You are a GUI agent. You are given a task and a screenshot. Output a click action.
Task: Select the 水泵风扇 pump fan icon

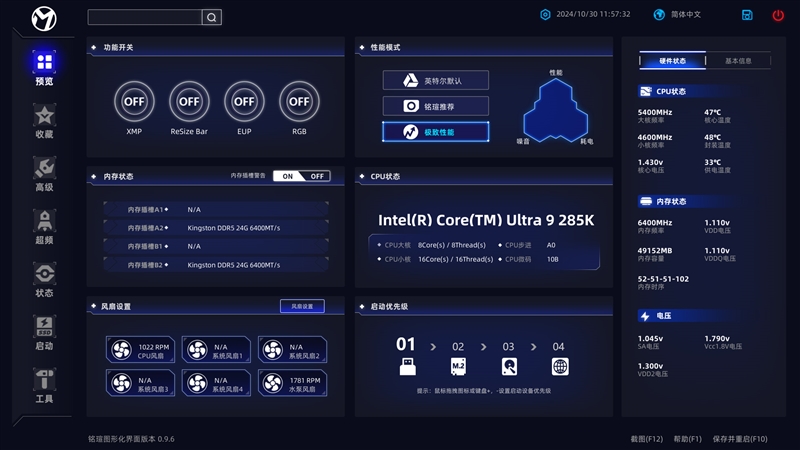(273, 384)
